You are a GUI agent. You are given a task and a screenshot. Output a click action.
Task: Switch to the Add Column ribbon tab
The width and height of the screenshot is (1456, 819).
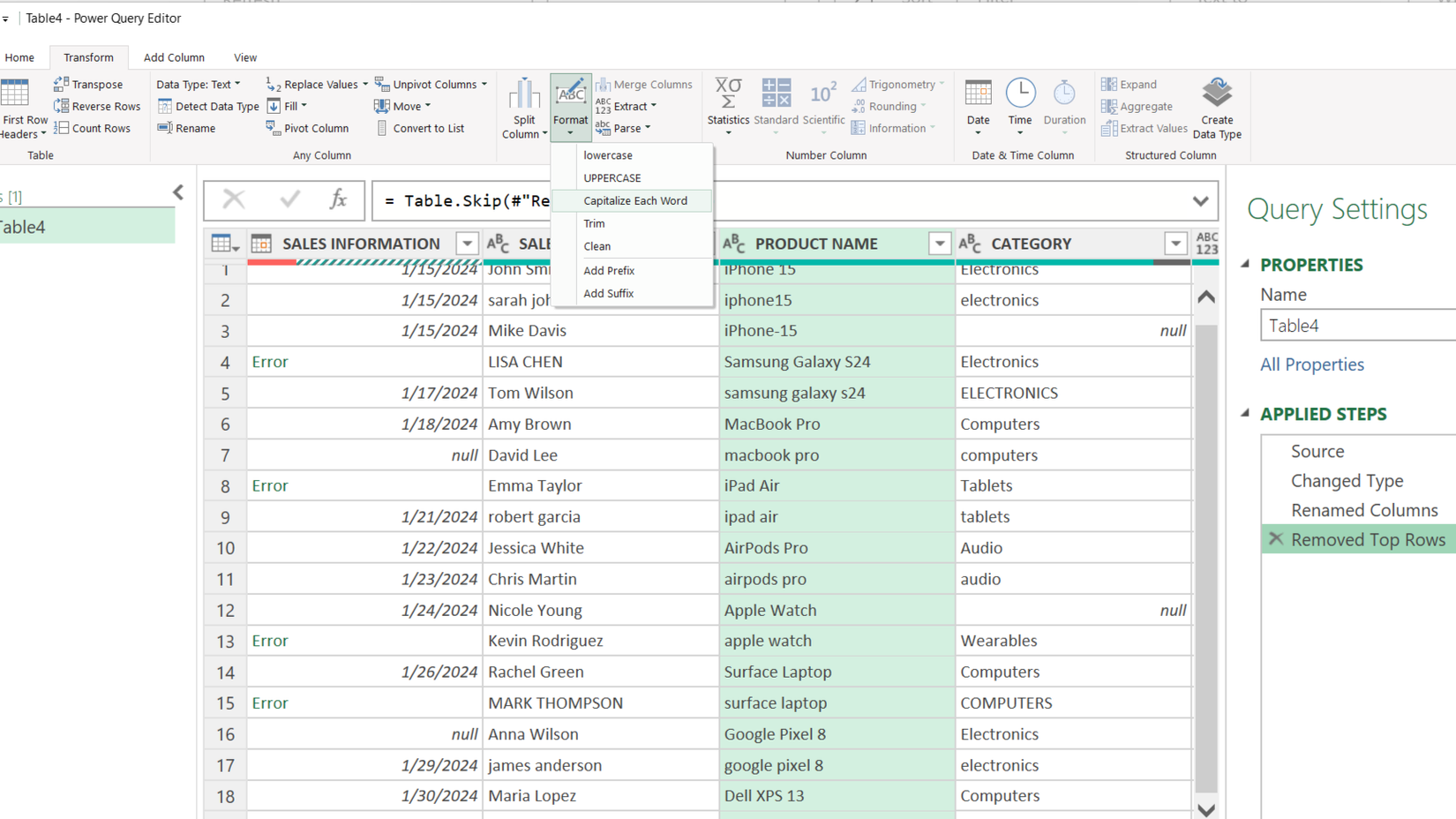[174, 57]
